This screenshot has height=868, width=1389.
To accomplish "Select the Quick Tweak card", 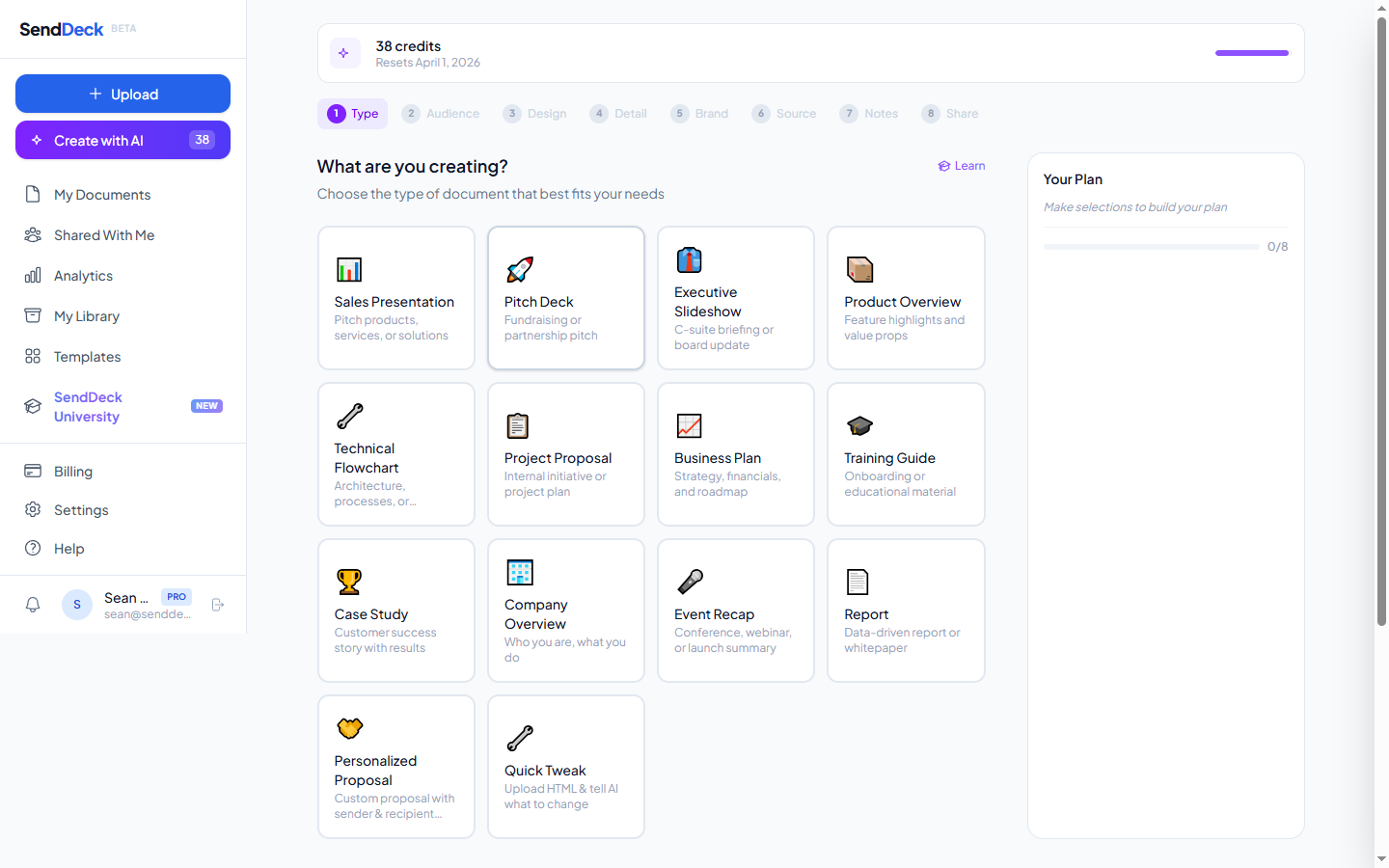I will coord(566,767).
